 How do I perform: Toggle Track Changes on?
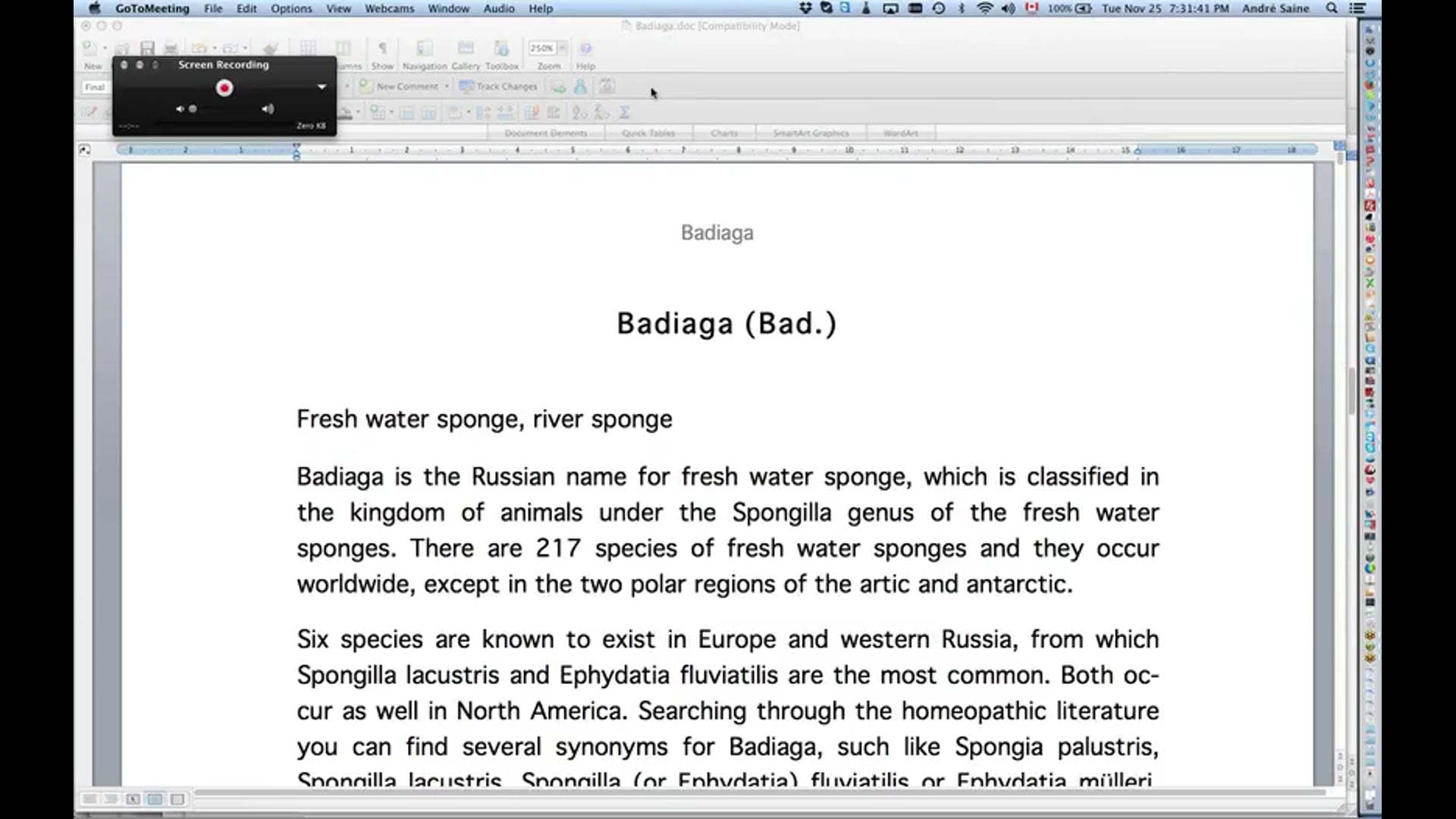[498, 86]
